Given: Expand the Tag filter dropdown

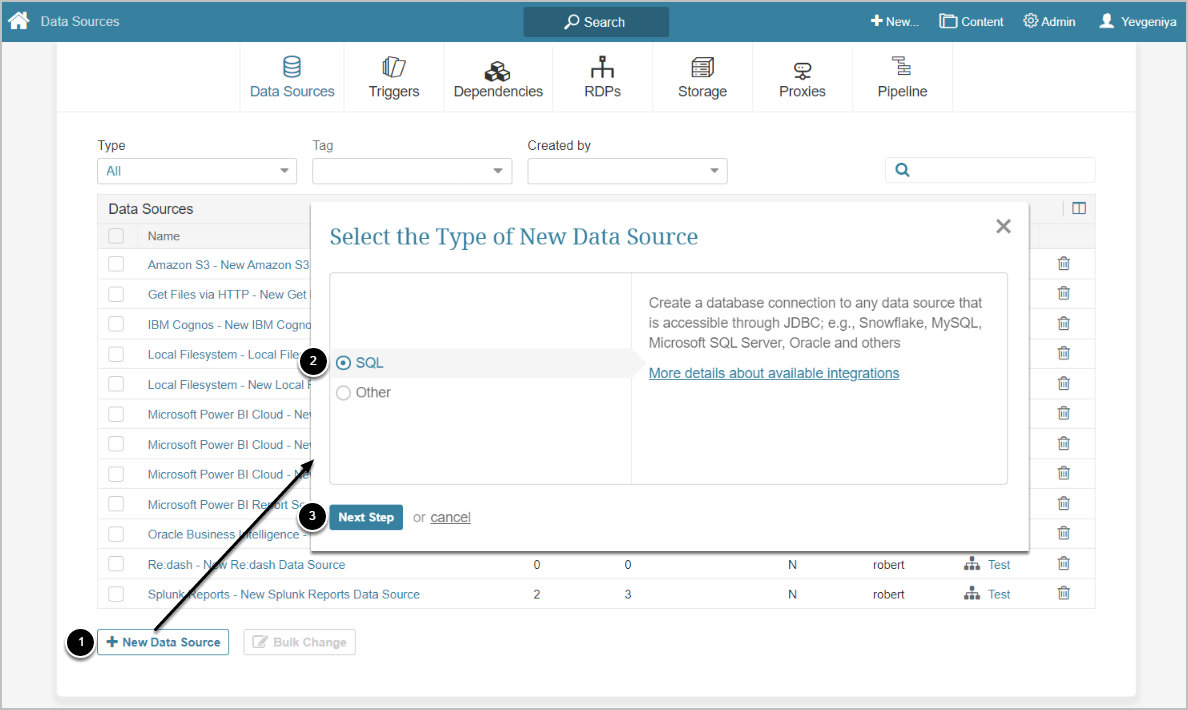Looking at the screenshot, I should coord(412,171).
